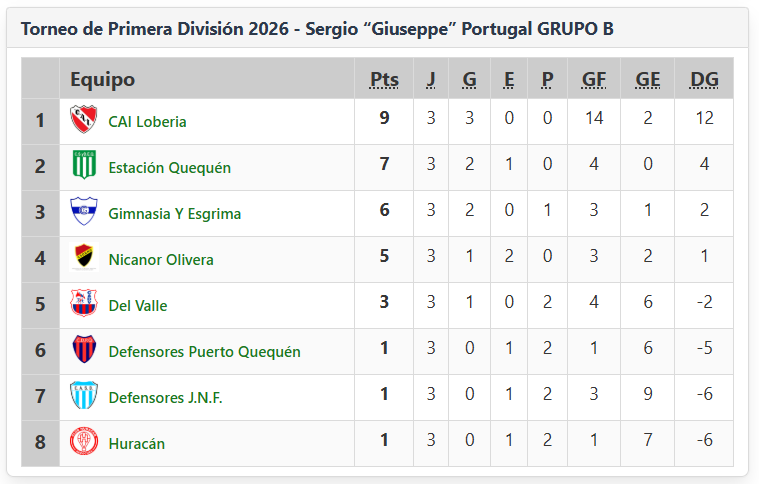Image resolution: width=759 pixels, height=484 pixels.
Task: Click the Estación Quequén green striped crest
Action: click(84, 166)
